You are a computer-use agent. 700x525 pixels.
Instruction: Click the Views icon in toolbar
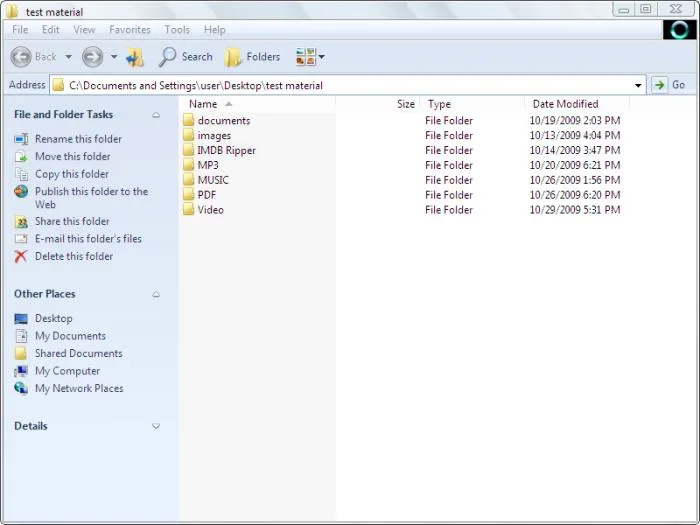[306, 57]
